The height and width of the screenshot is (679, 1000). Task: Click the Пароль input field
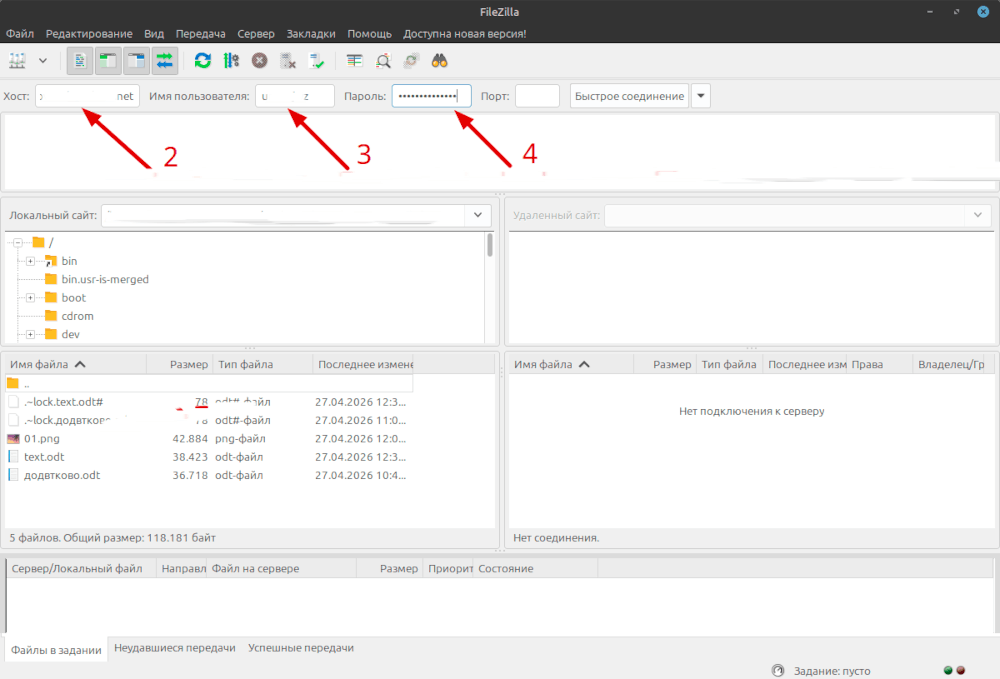(x=431, y=96)
